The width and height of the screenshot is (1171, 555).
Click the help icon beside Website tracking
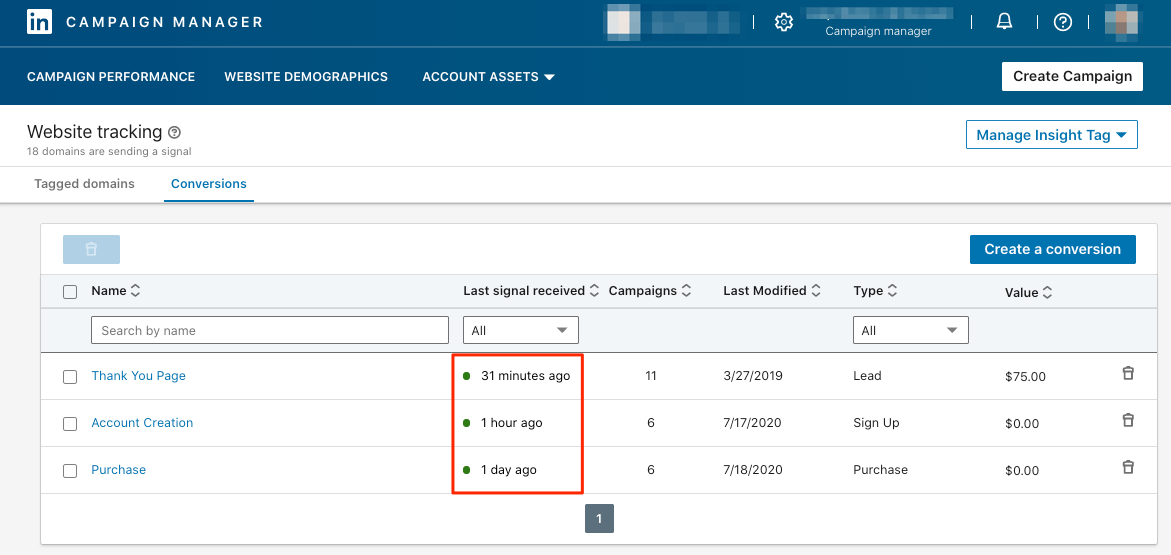[175, 132]
